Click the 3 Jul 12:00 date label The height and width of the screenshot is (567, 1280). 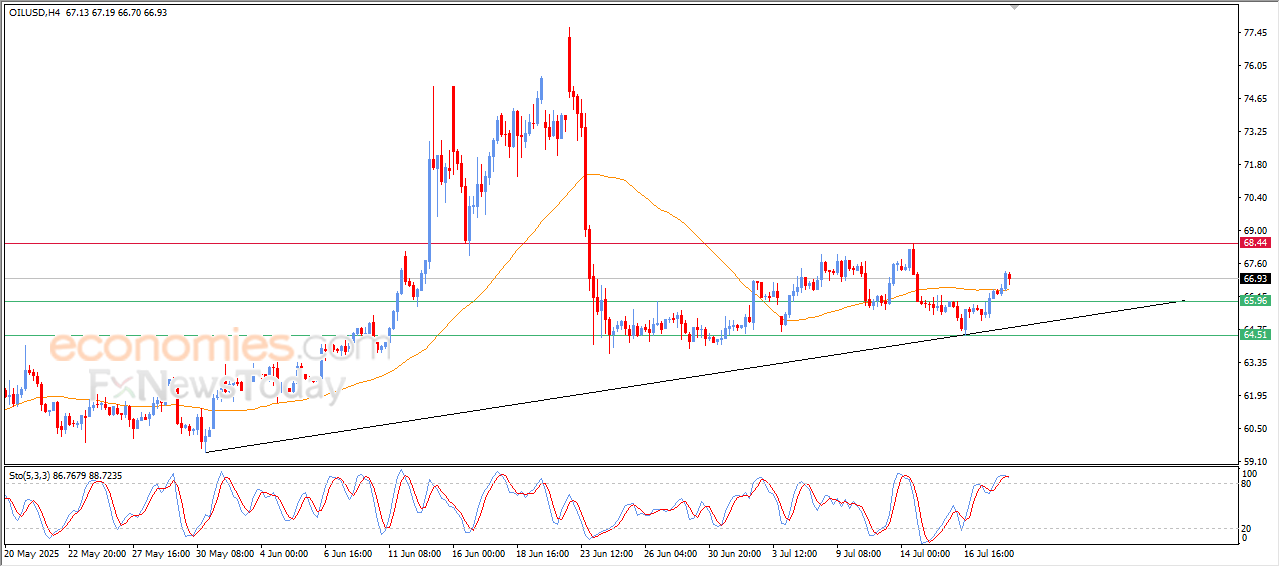(796, 552)
